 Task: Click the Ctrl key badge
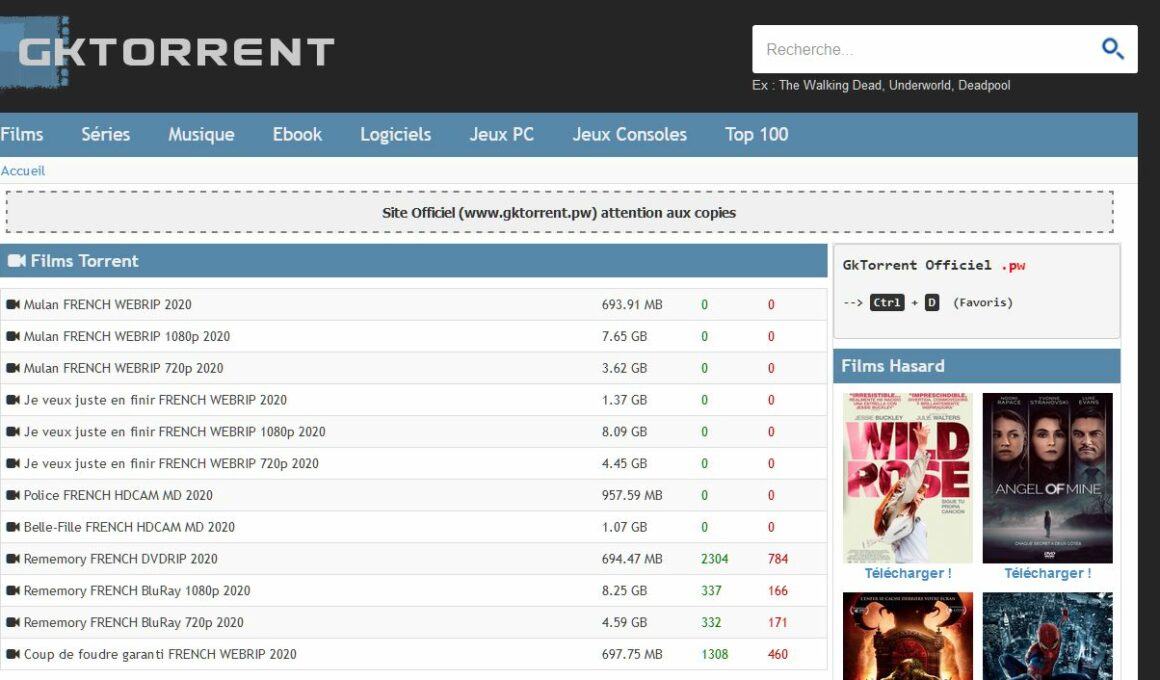pos(887,302)
